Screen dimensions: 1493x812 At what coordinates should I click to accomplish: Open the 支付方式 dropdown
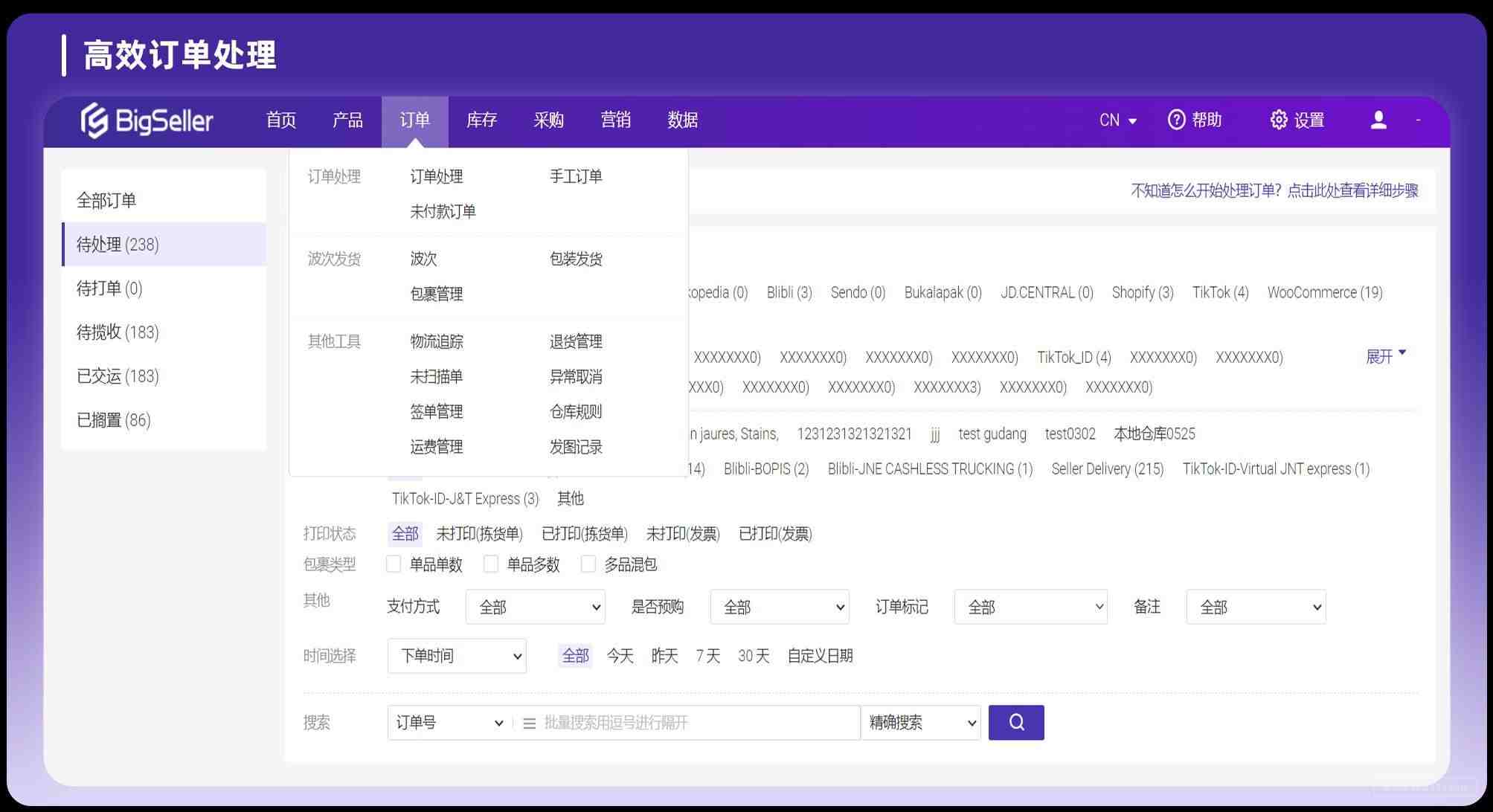[x=536, y=607]
